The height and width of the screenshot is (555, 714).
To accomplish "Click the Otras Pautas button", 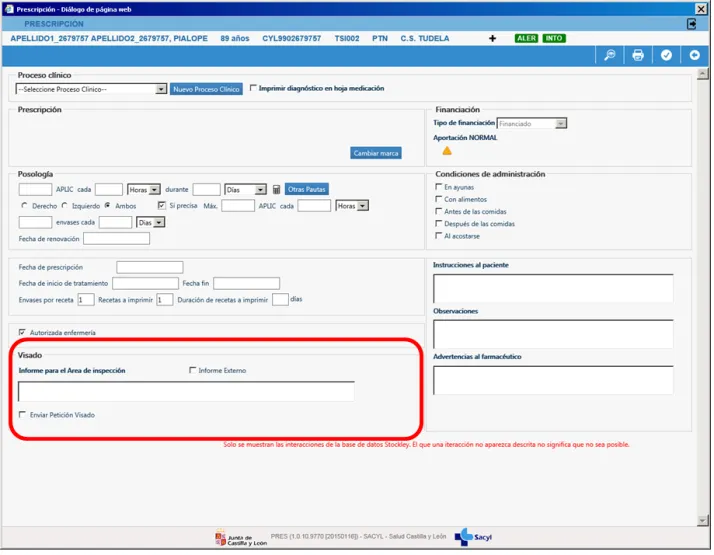I will coord(307,189).
